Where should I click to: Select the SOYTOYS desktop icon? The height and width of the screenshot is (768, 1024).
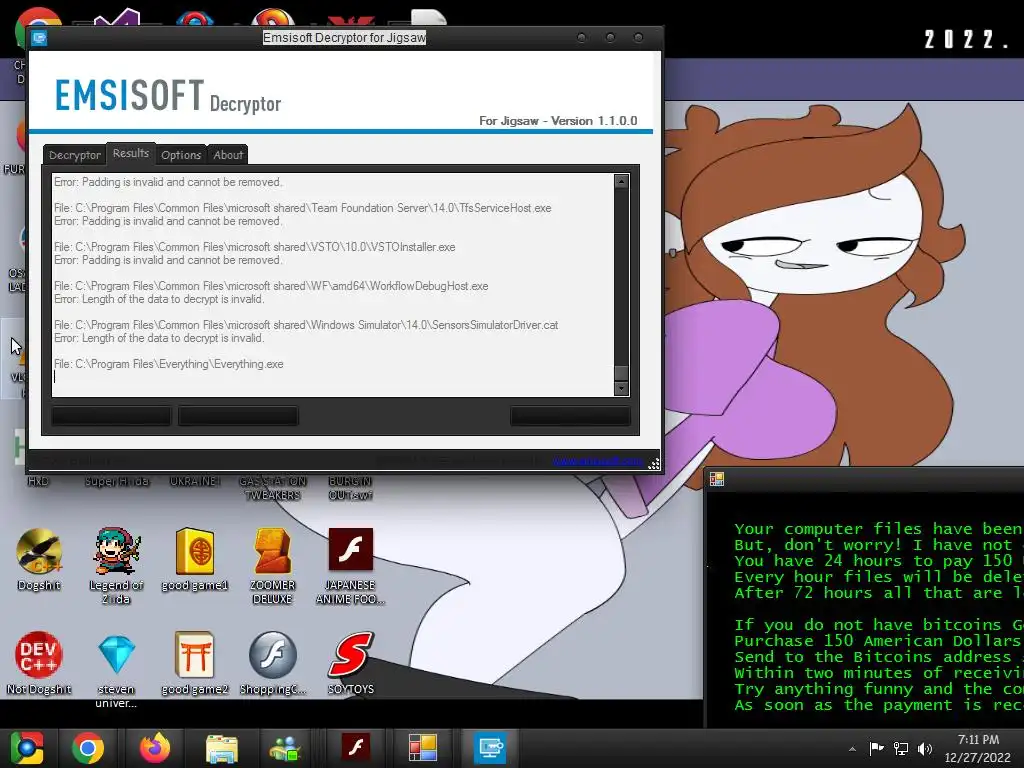click(x=351, y=663)
